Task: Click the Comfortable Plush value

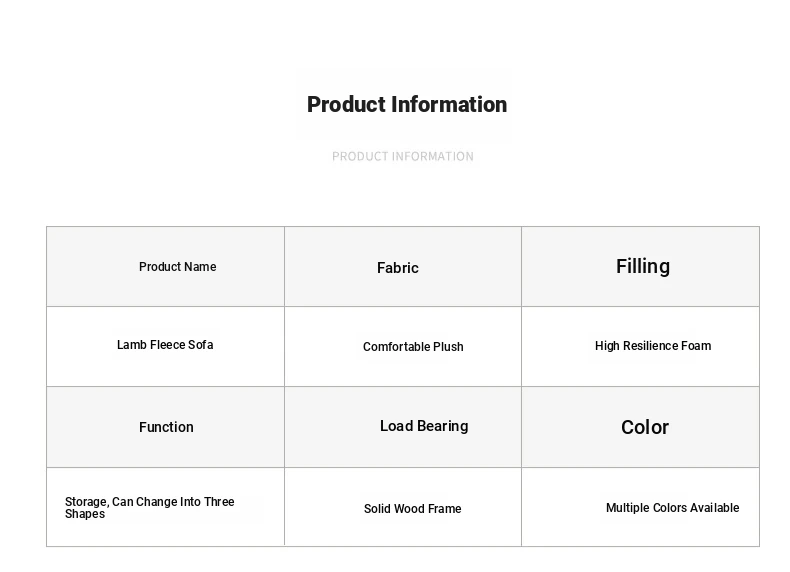Action: click(x=413, y=347)
